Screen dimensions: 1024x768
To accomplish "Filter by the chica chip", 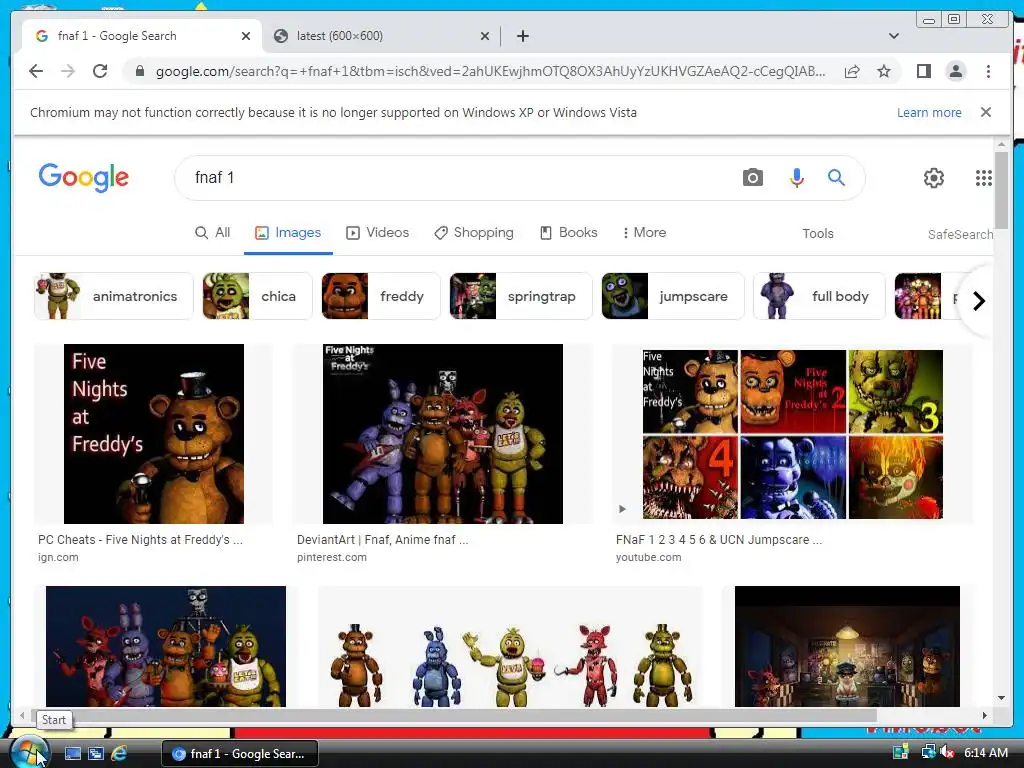I will coord(257,296).
